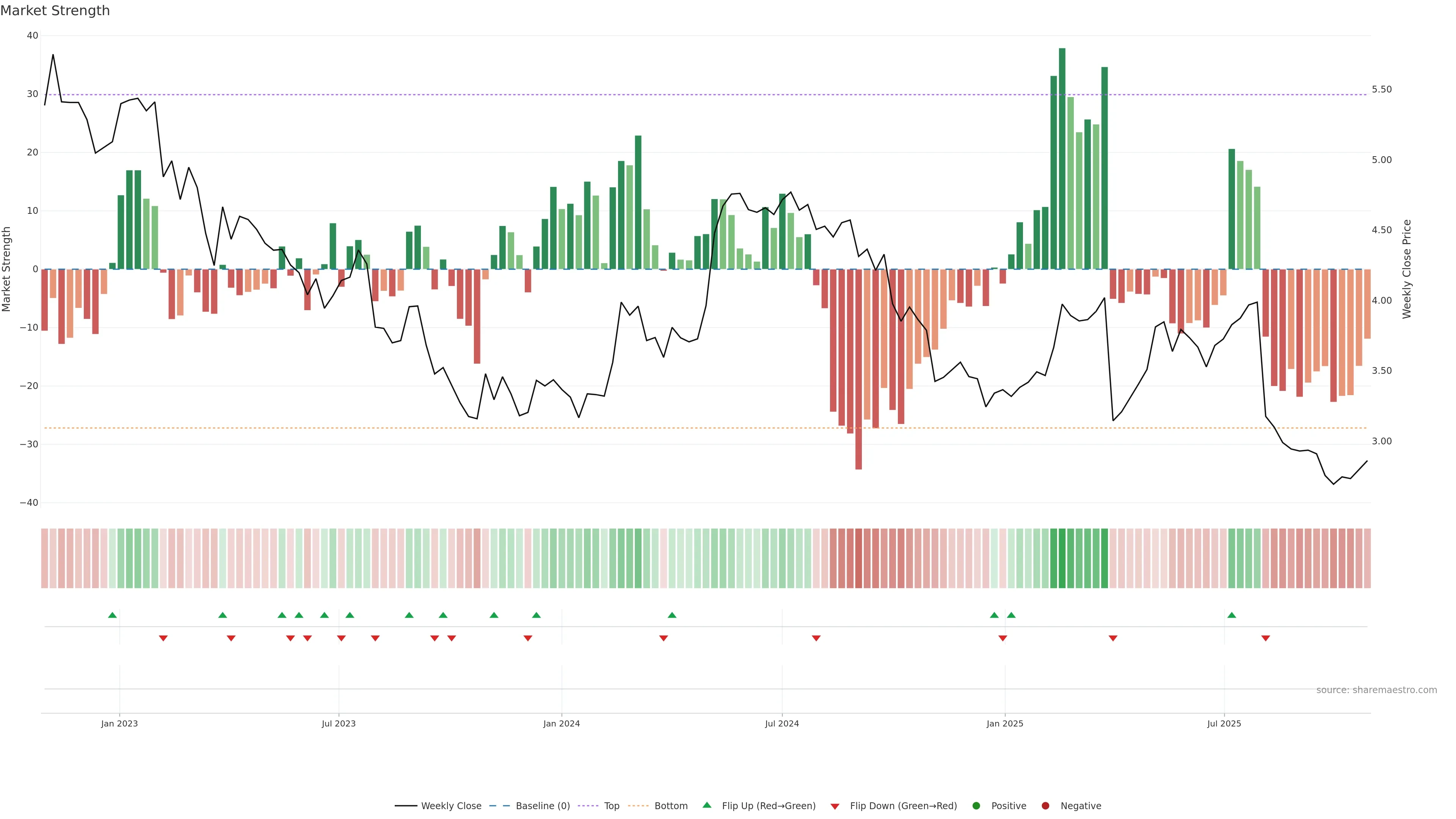Click green Positive legend circle

pyautogui.click(x=976, y=805)
